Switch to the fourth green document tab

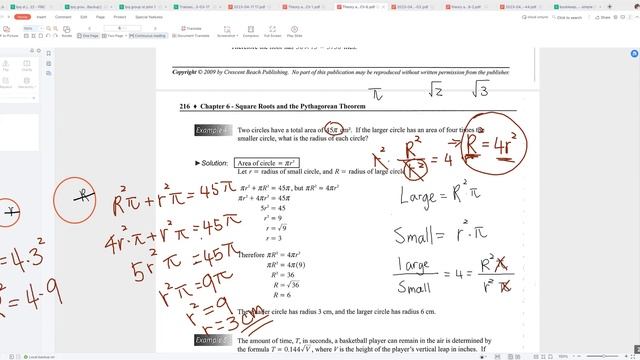click(x=195, y=7)
